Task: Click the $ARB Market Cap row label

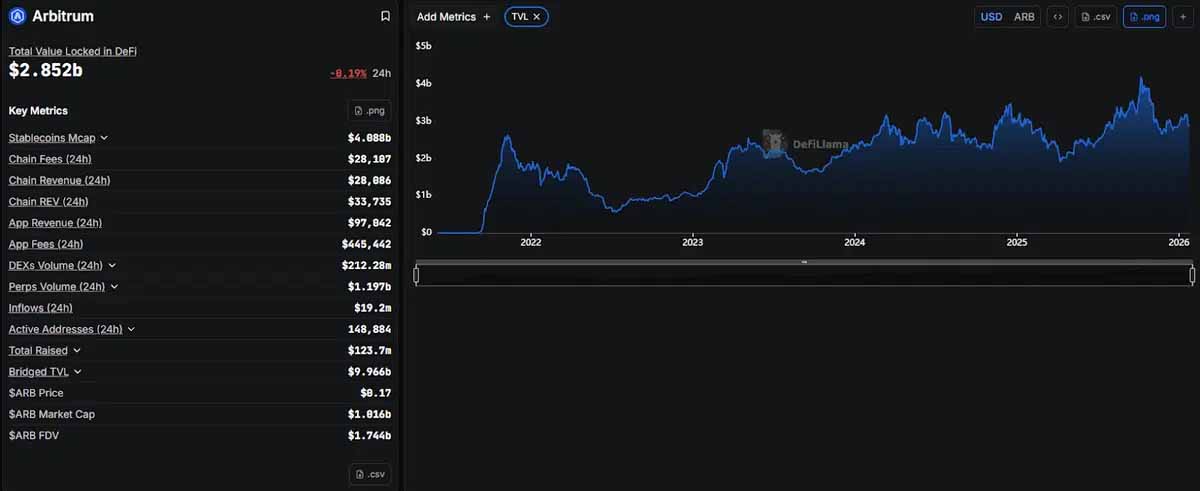Action: (52, 414)
